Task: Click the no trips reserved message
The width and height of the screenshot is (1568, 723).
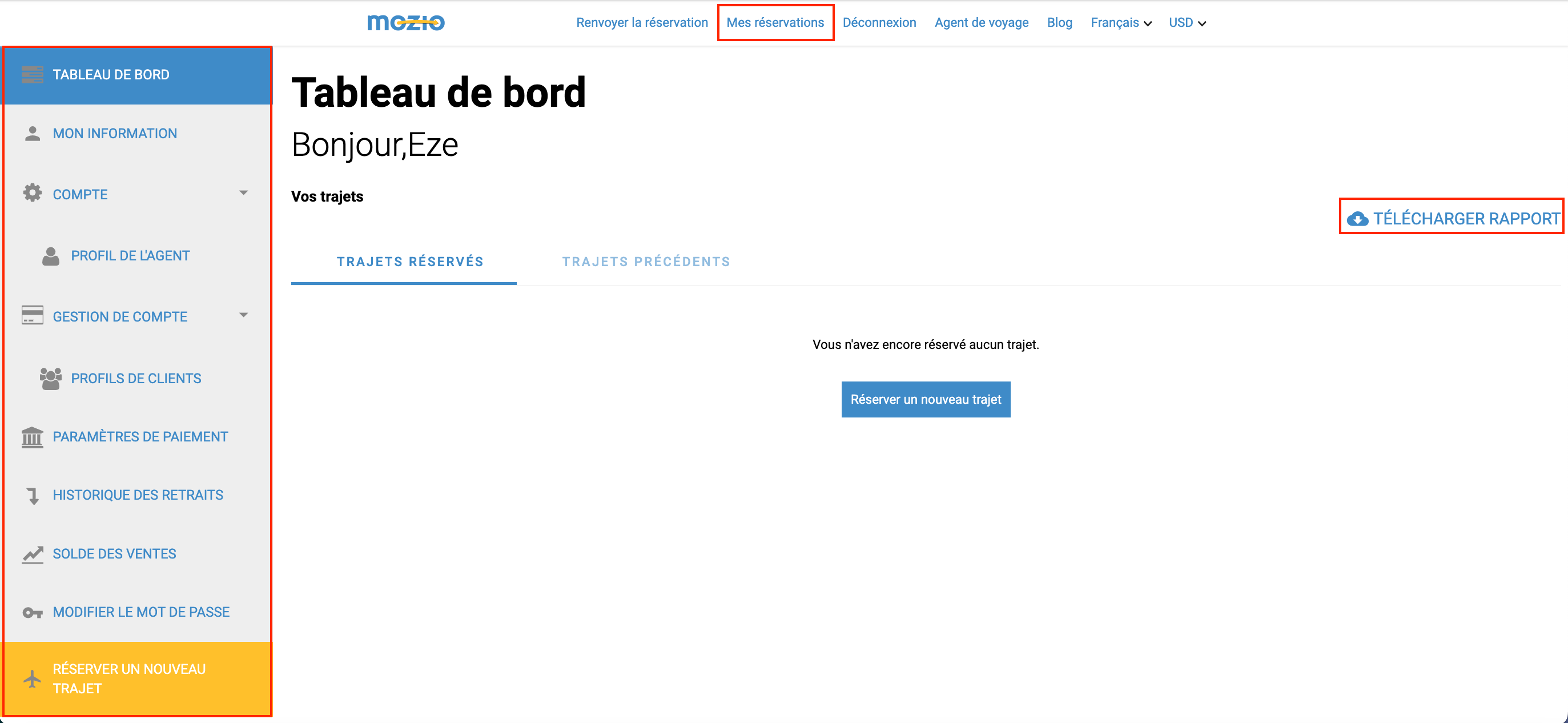Action: 926,344
